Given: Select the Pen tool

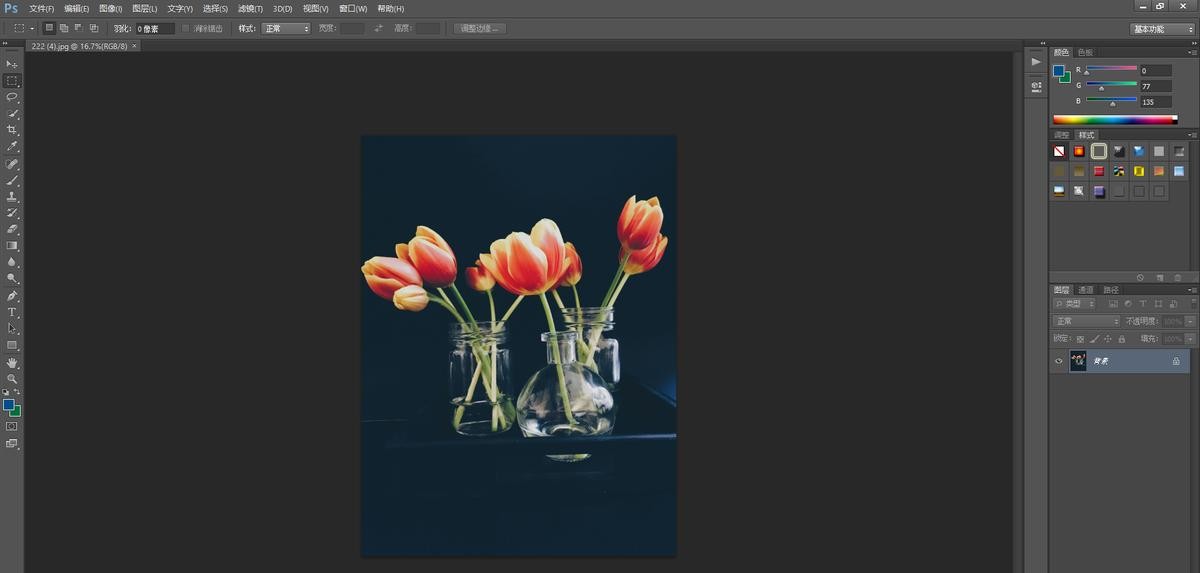Looking at the screenshot, I should [x=12, y=296].
